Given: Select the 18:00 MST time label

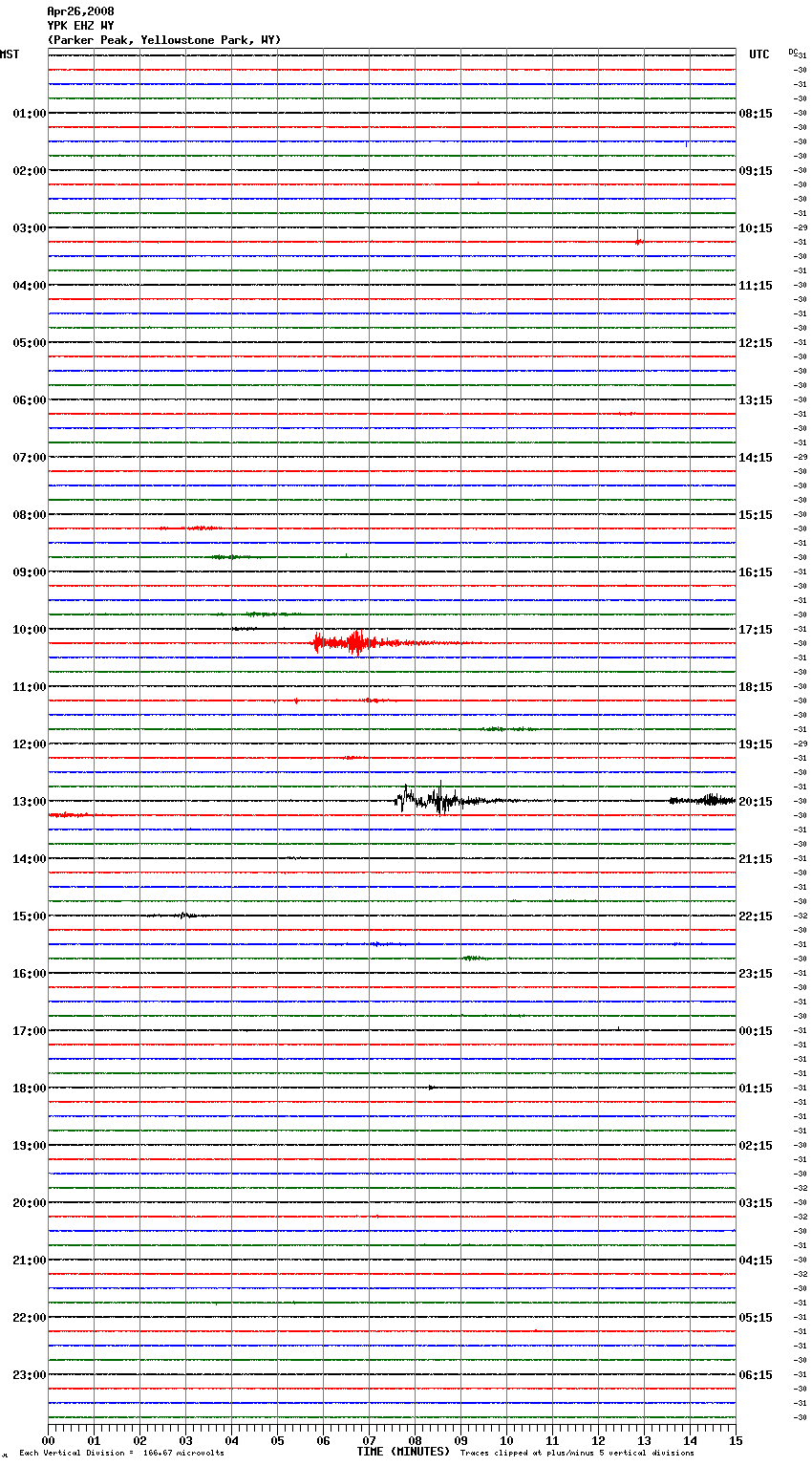Looking at the screenshot, I should tap(30, 1089).
